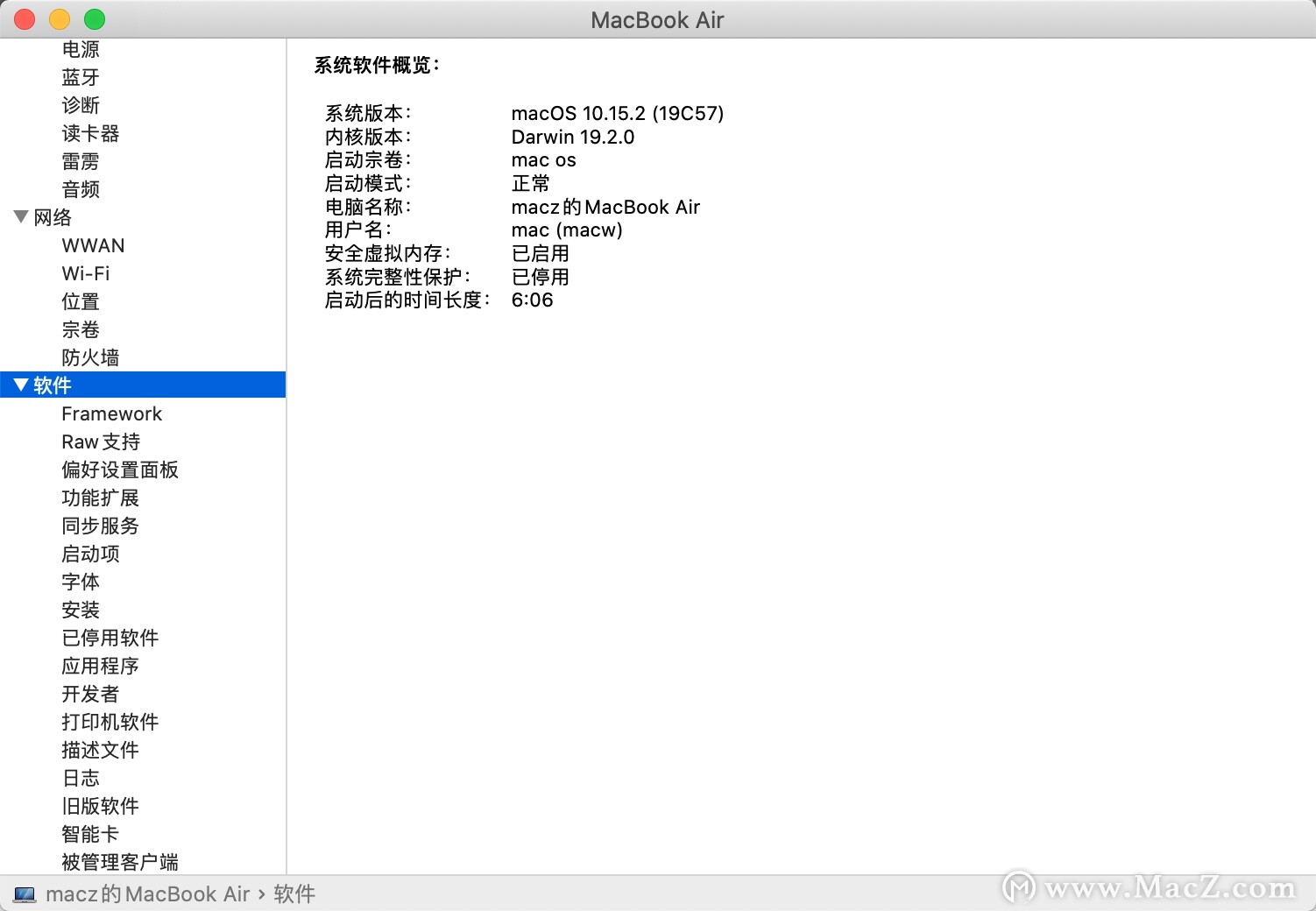This screenshot has width=1316, height=911.
Task: Open 描述文件 entry
Action: [100, 750]
